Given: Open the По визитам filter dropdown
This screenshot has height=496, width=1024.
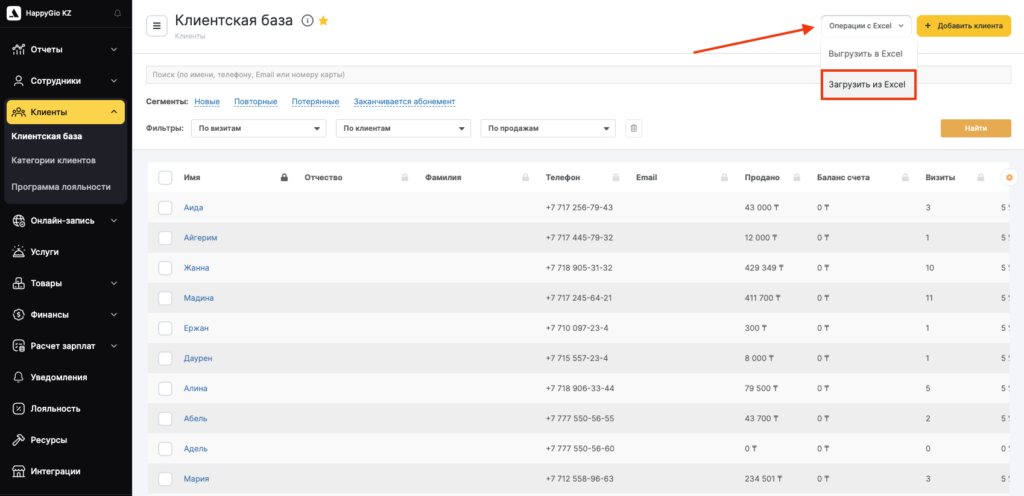Looking at the screenshot, I should (259, 128).
